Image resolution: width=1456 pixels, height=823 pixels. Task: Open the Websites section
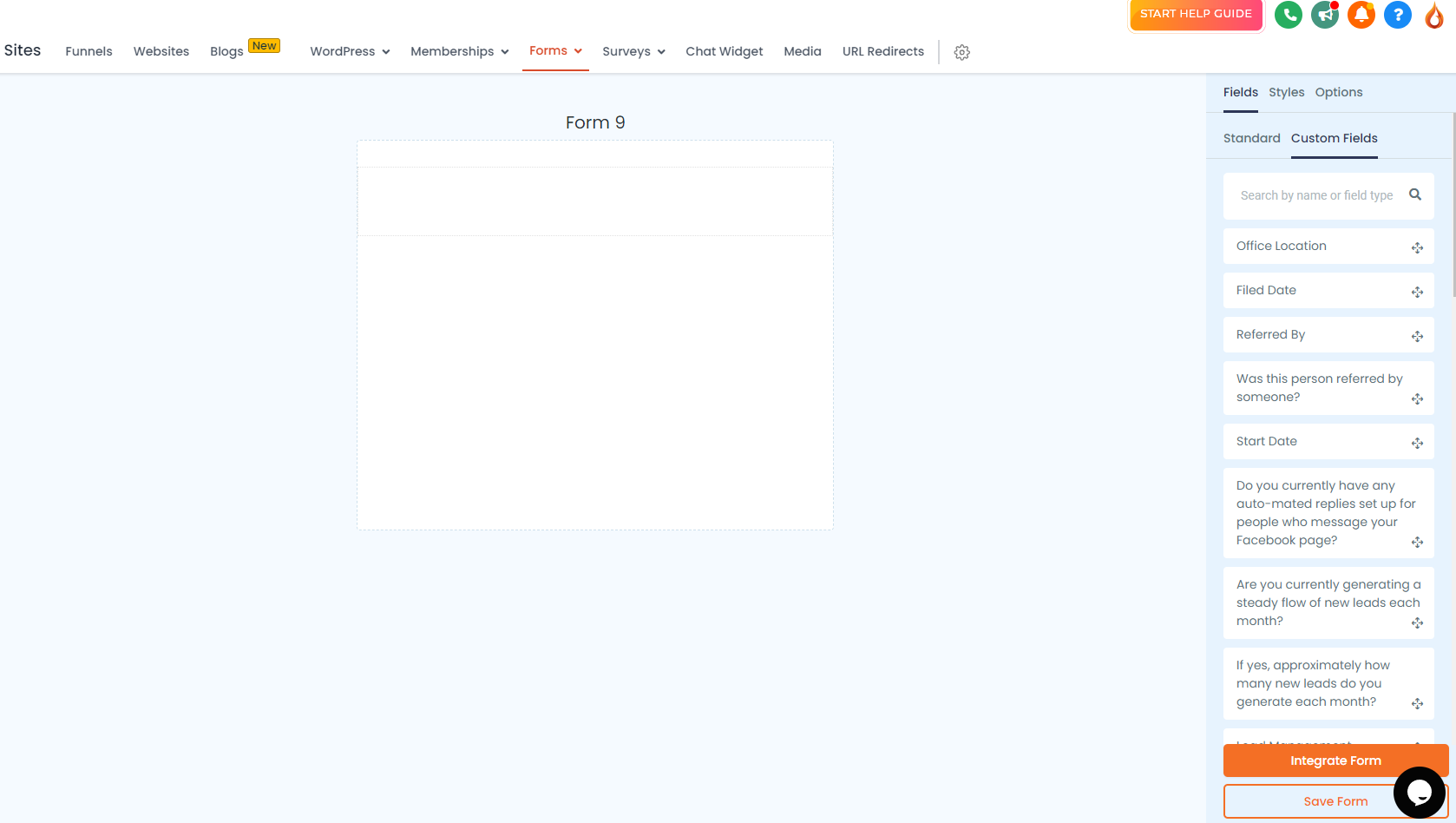[161, 51]
